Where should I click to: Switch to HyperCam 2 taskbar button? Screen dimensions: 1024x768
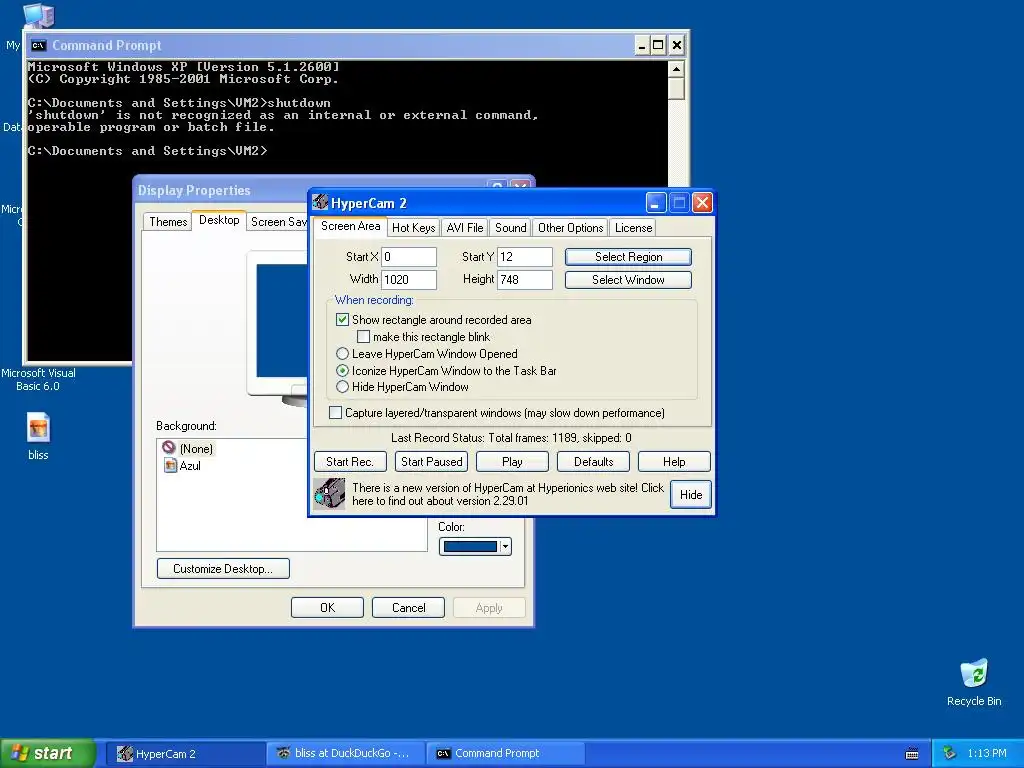186,754
